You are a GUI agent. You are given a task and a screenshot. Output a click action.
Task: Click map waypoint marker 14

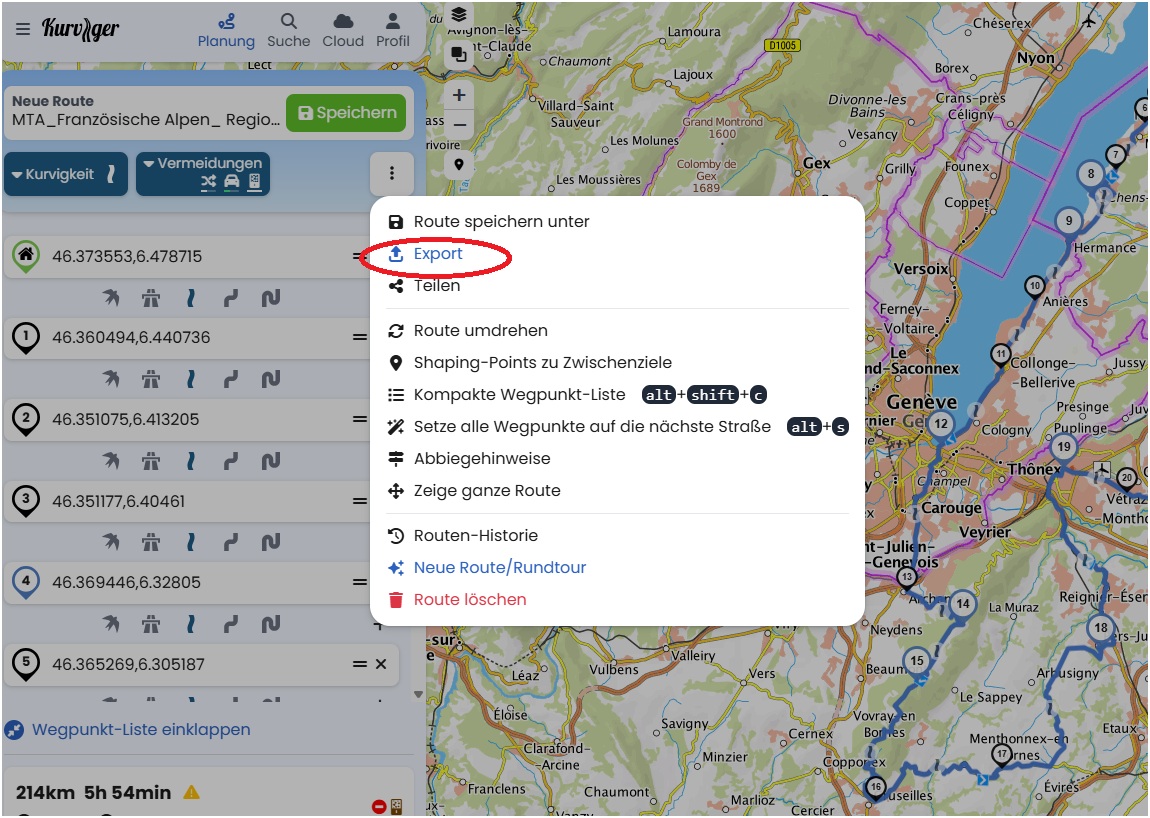coord(962,603)
